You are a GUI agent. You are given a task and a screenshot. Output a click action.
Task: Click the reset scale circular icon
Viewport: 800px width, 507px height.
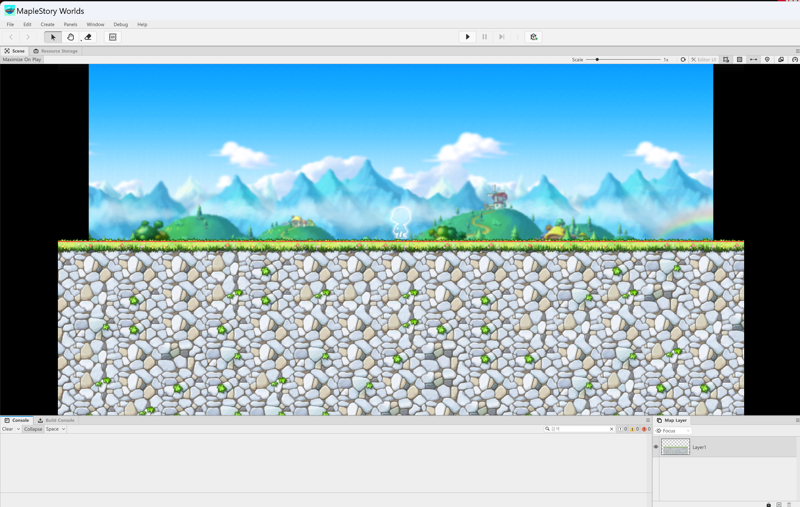(683, 60)
